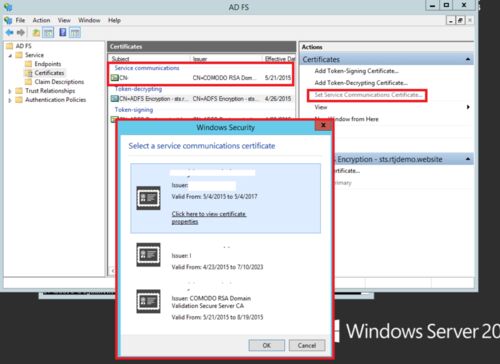Select the Service folder in tree
500x364 pixels.
pos(34,55)
